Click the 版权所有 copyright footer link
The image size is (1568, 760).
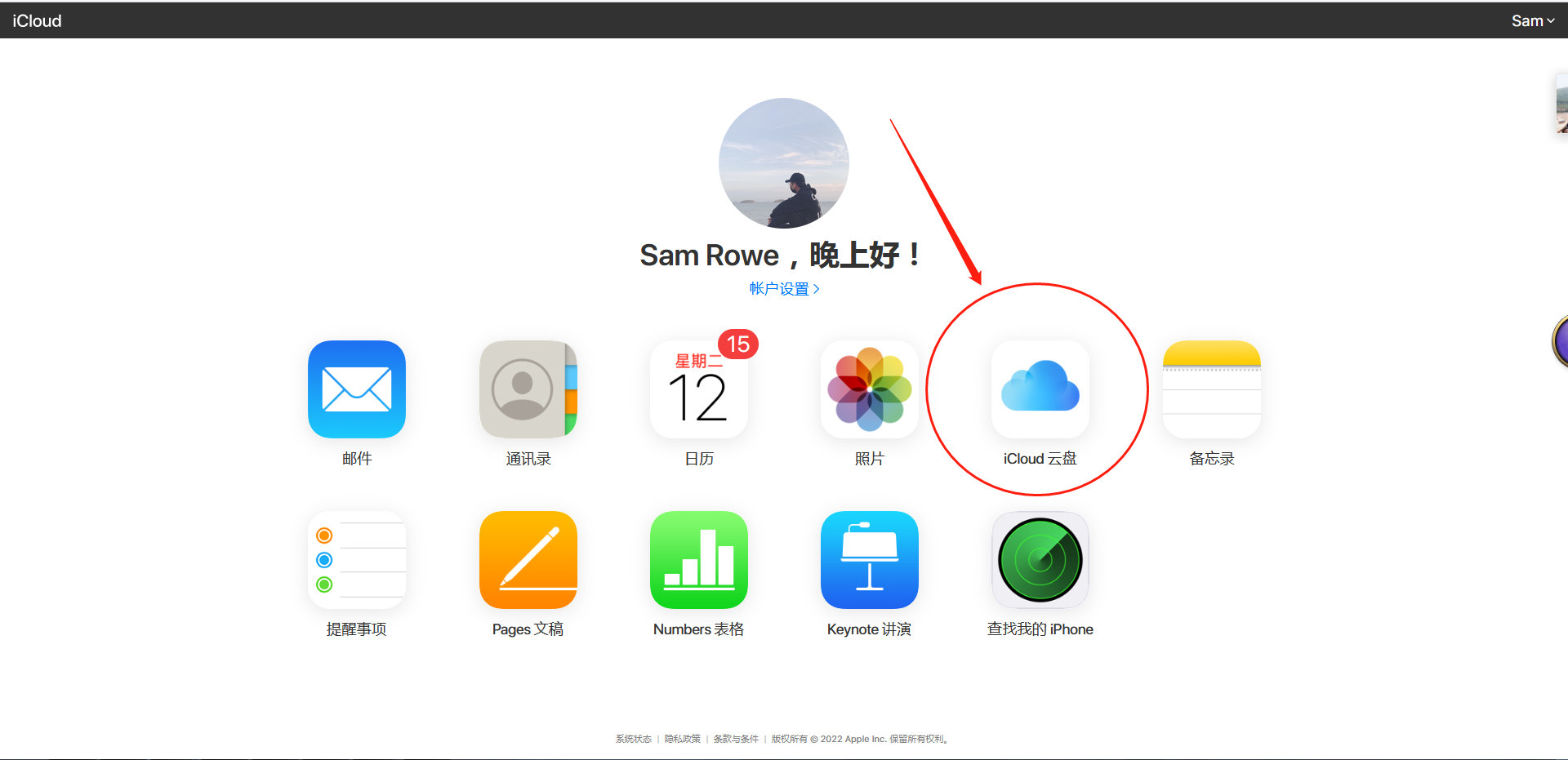tap(860, 739)
